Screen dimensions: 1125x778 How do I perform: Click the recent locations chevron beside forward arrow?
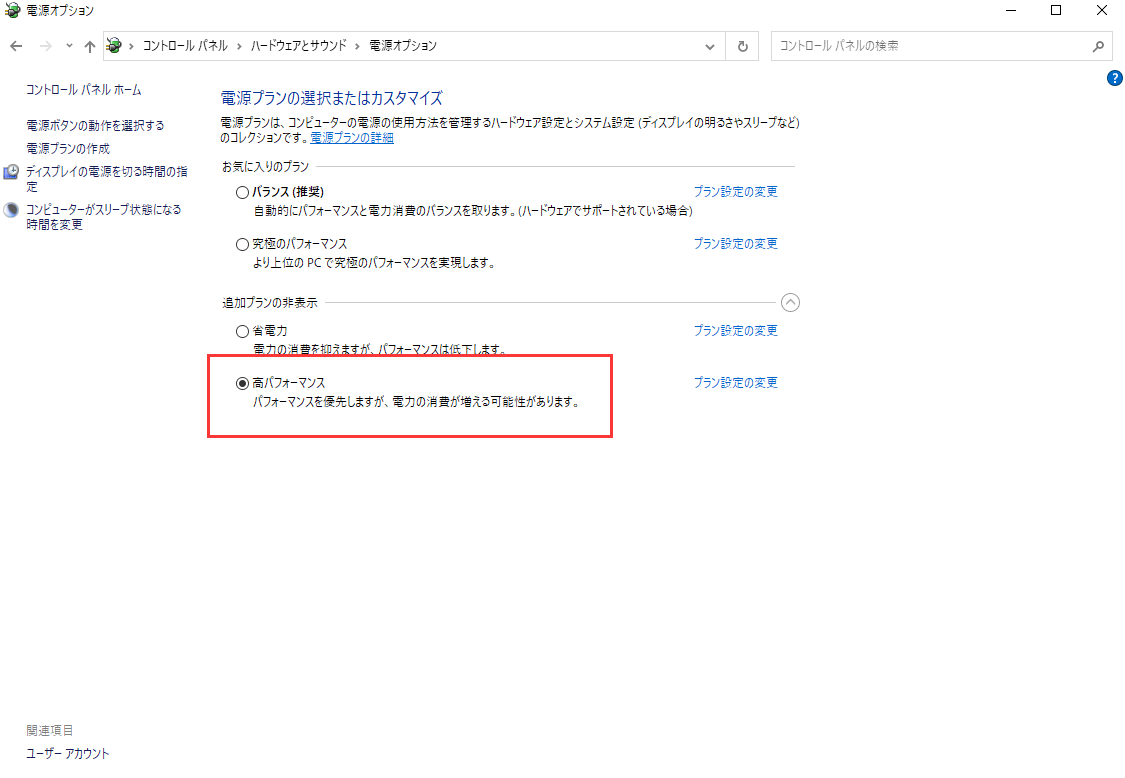click(x=69, y=46)
